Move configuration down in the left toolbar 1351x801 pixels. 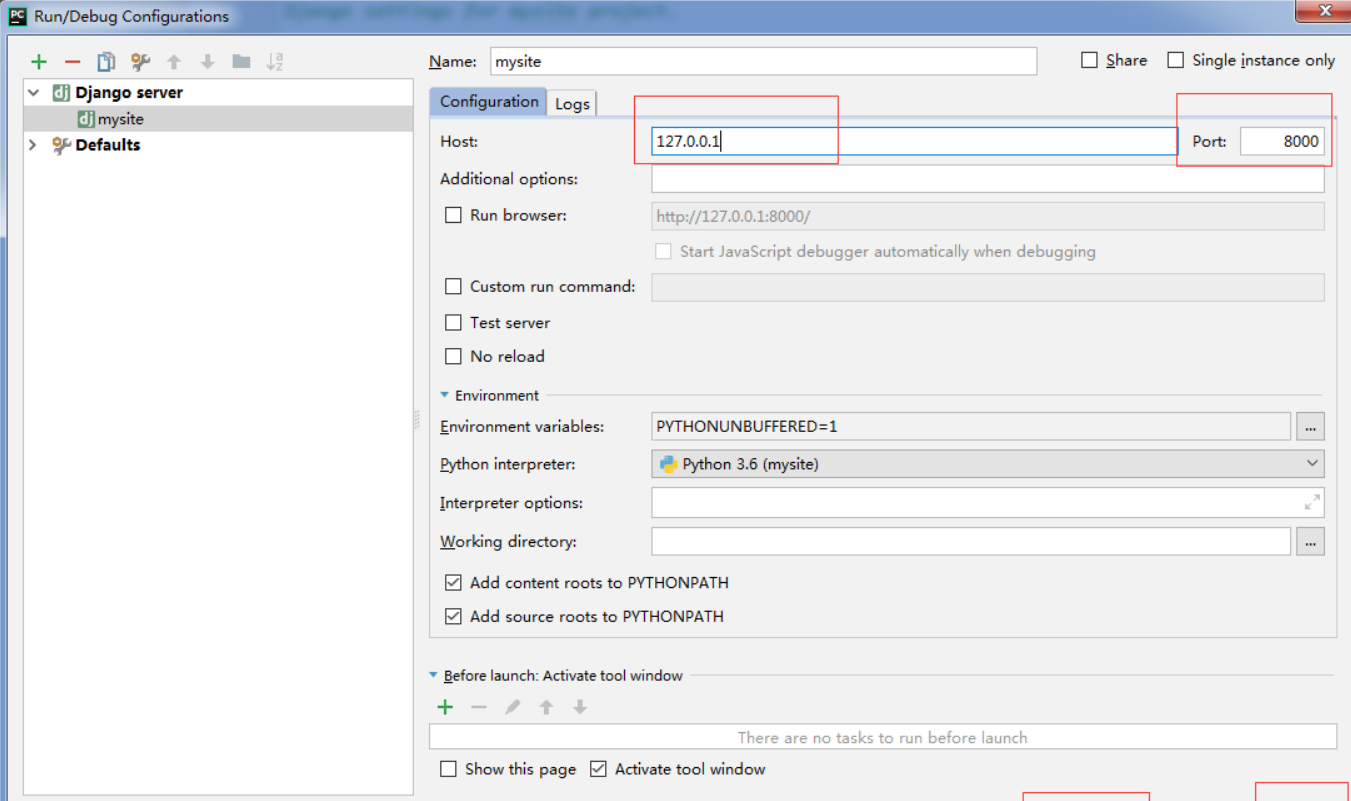click(x=207, y=62)
